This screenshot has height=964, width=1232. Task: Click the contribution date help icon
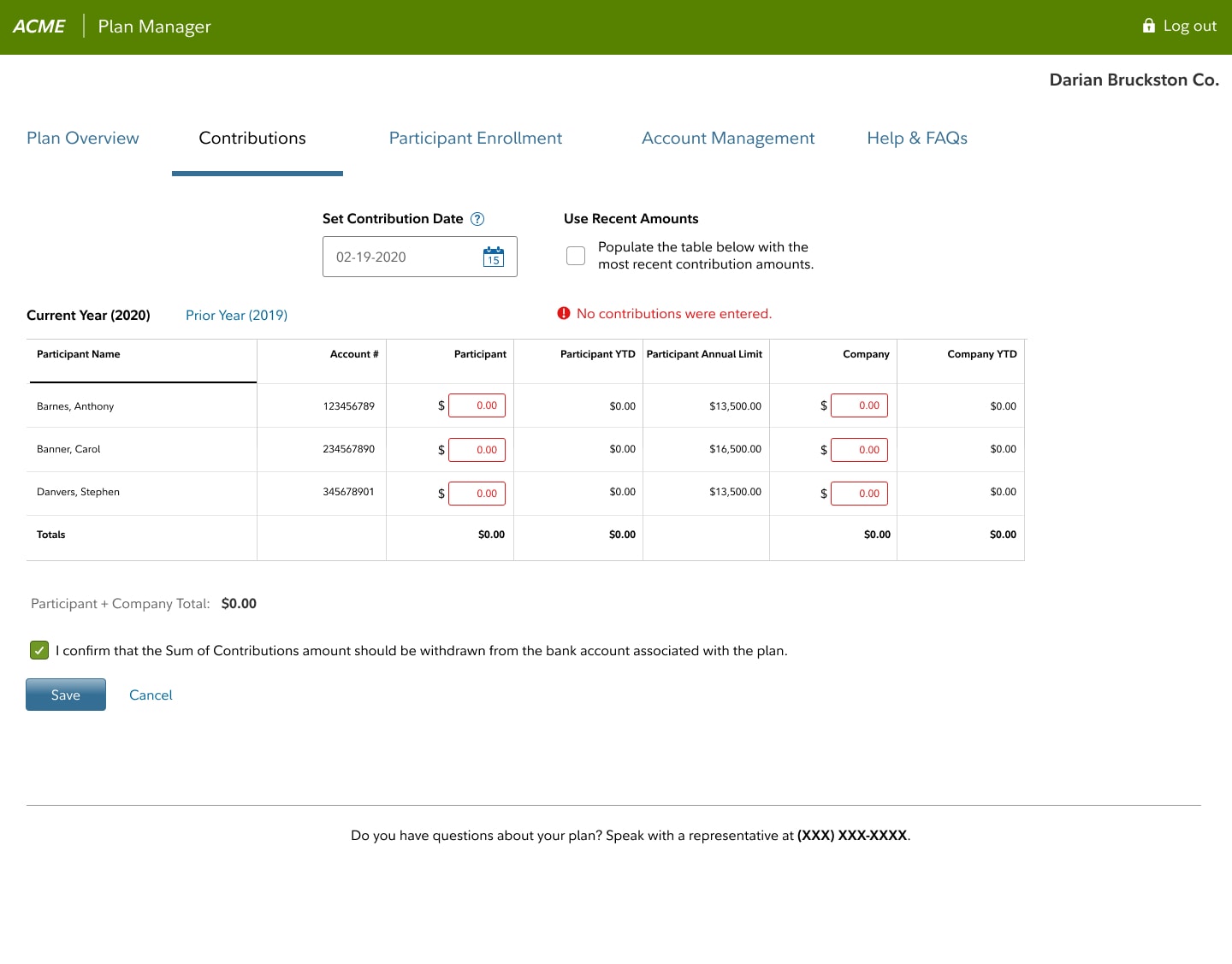[x=477, y=219]
